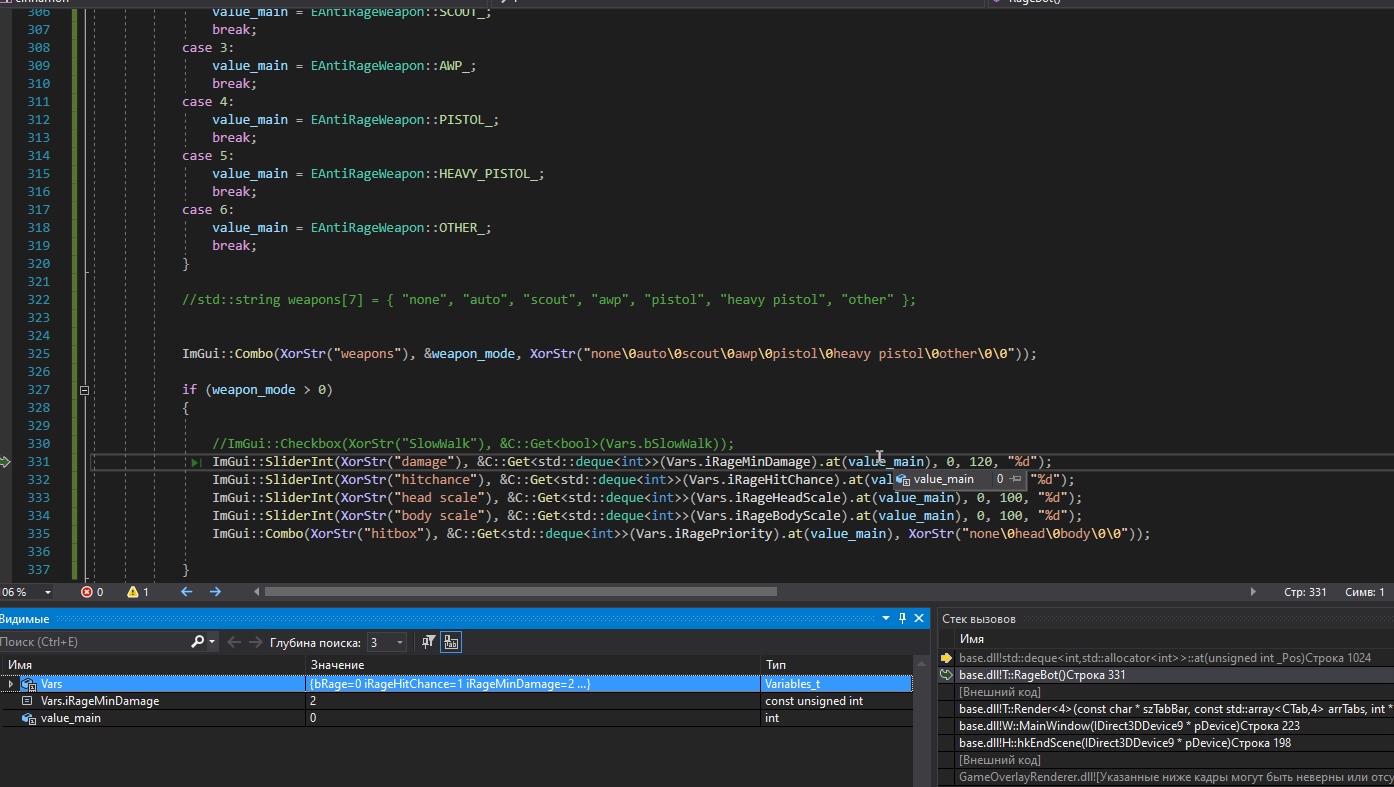Click the pin icon in value_main data tip
This screenshot has height=787, width=1394.
(x=1016, y=480)
